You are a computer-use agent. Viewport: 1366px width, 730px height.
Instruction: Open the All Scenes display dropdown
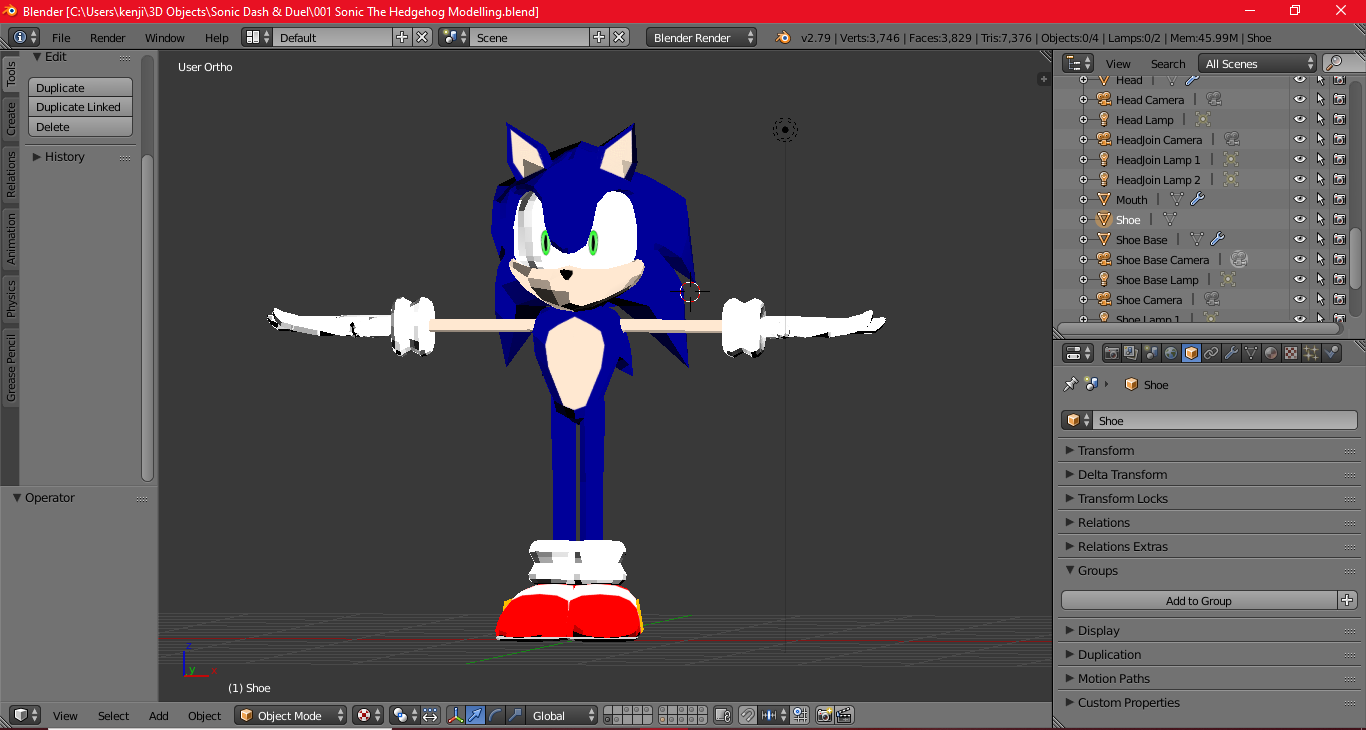click(x=1258, y=64)
